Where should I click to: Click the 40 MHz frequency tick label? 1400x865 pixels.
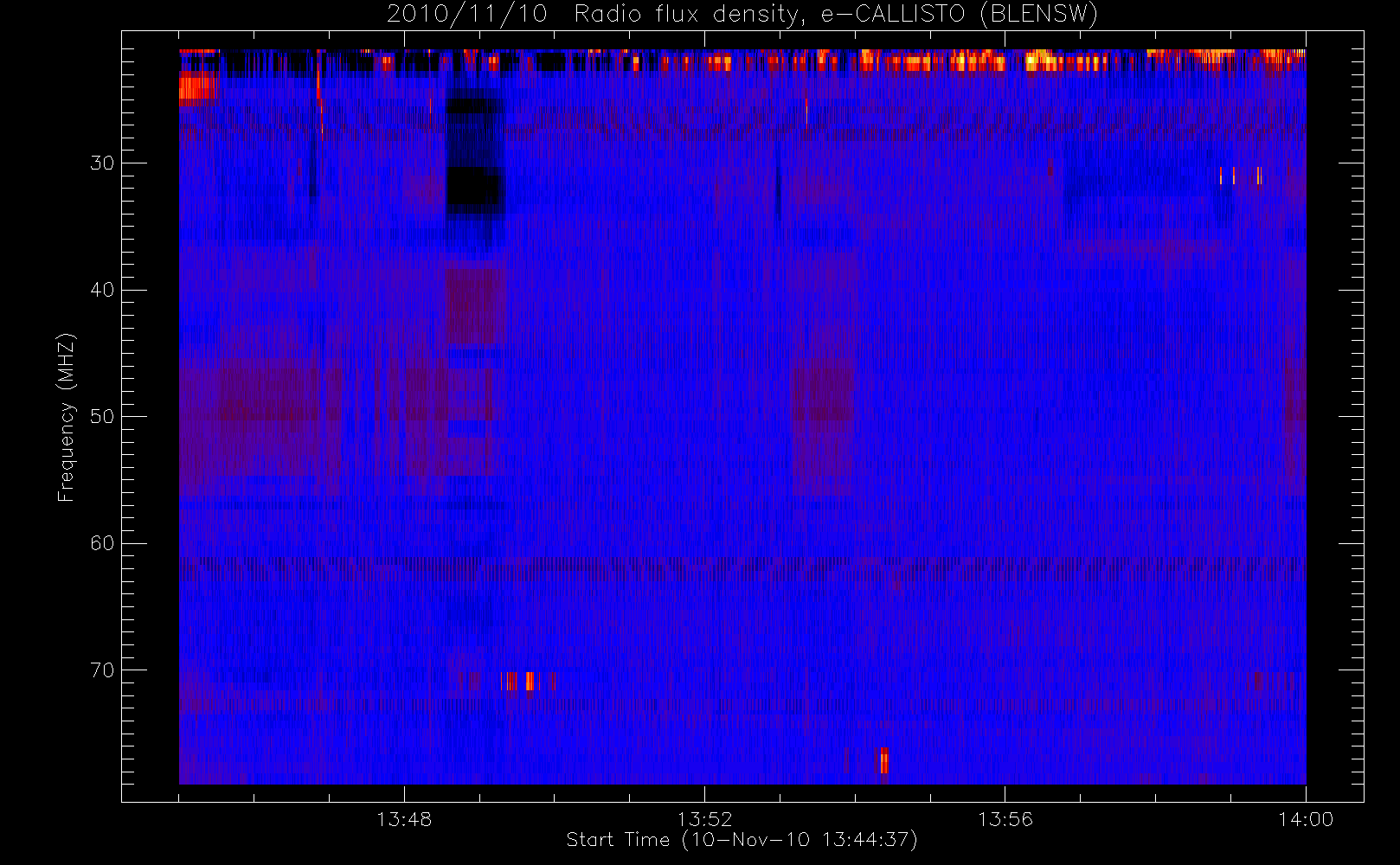tap(102, 290)
